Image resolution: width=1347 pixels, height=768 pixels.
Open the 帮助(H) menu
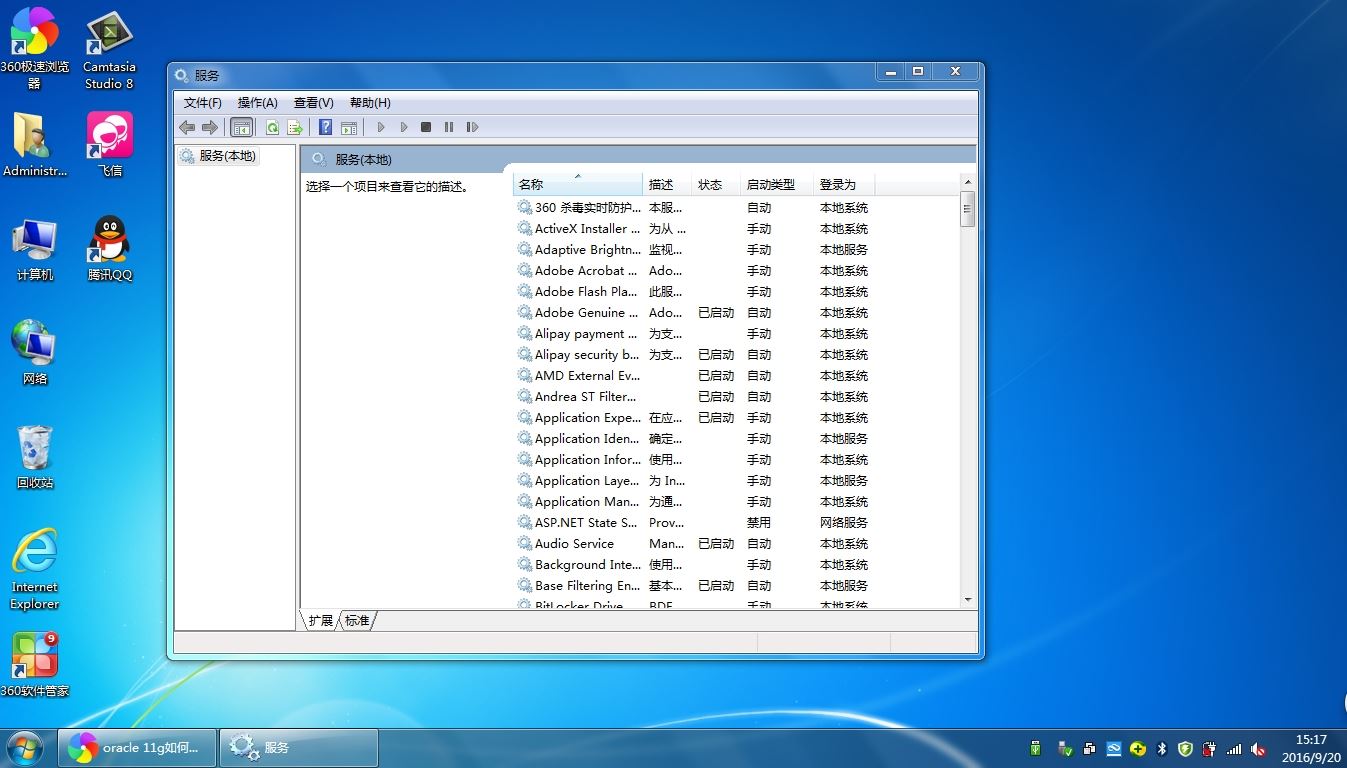(x=370, y=103)
